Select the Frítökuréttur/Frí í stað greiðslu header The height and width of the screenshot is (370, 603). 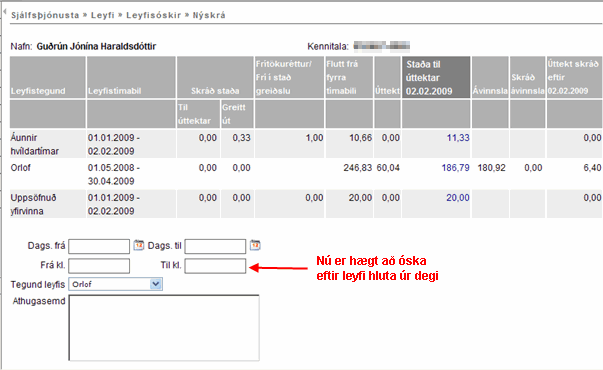(x=289, y=77)
